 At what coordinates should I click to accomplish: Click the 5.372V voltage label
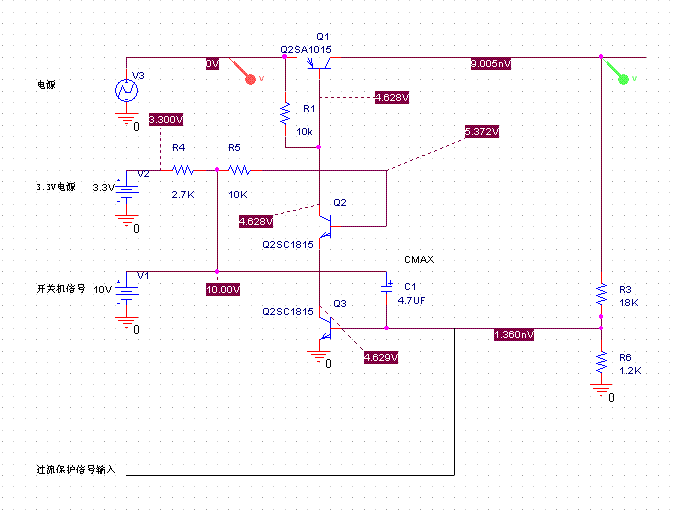point(481,131)
